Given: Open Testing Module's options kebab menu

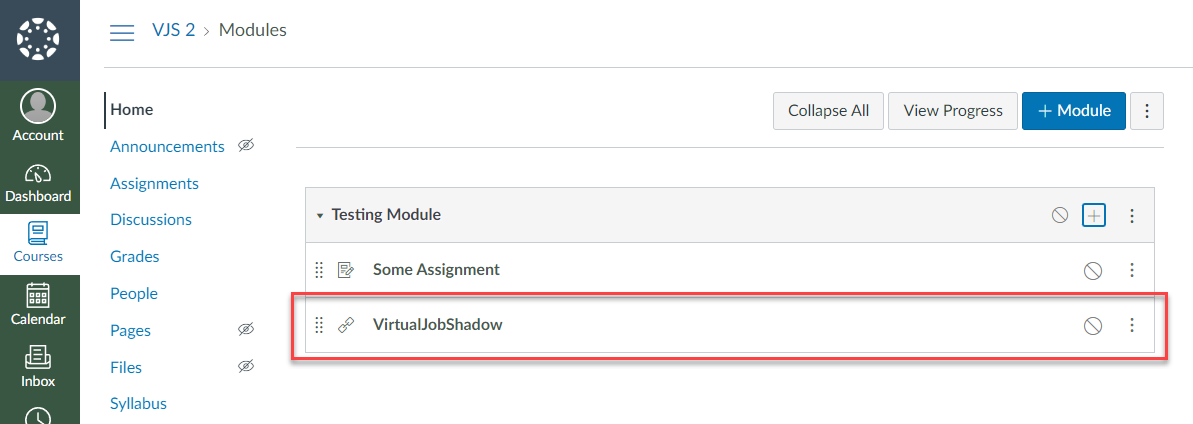Looking at the screenshot, I should [1131, 215].
